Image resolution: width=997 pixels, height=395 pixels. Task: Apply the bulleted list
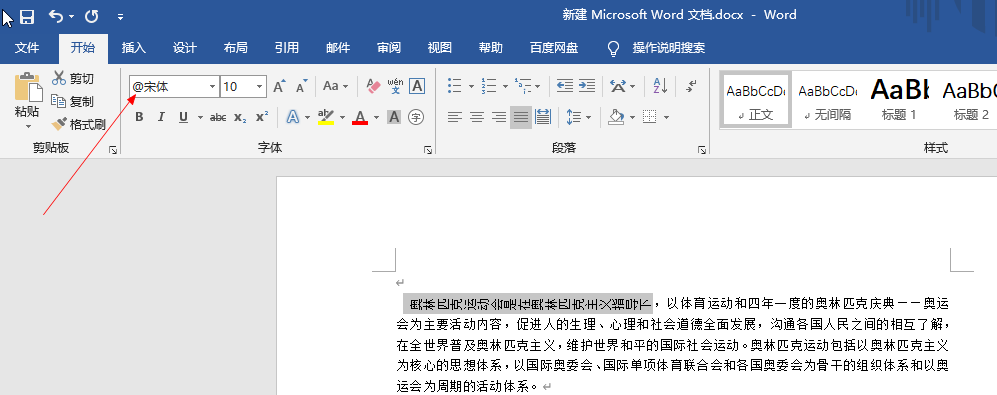pyautogui.click(x=455, y=86)
